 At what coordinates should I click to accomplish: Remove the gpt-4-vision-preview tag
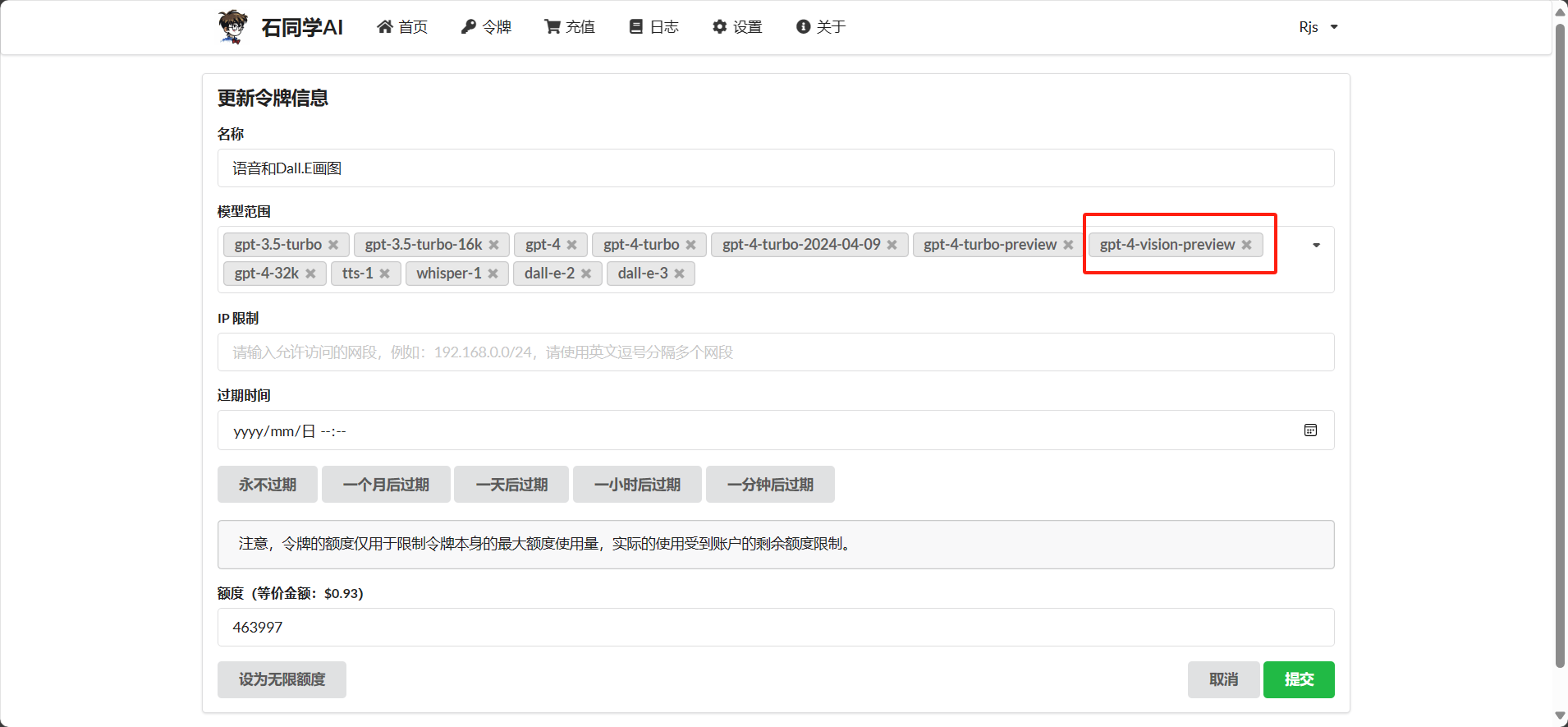point(1246,245)
